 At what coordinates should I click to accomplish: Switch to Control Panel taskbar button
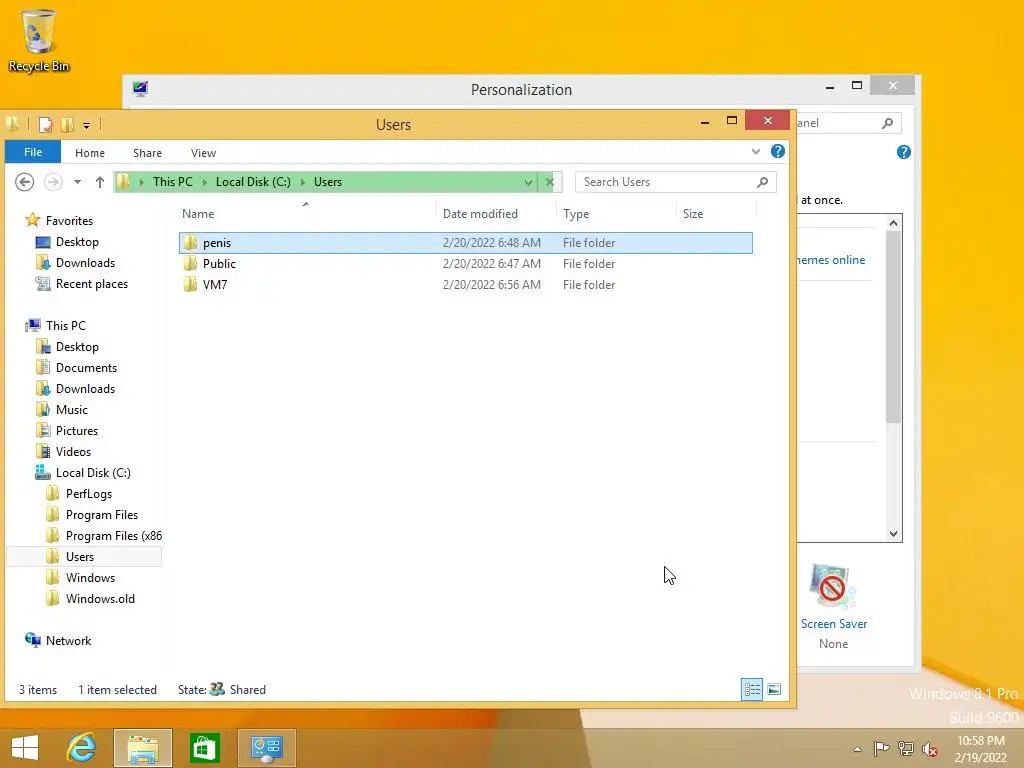266,748
